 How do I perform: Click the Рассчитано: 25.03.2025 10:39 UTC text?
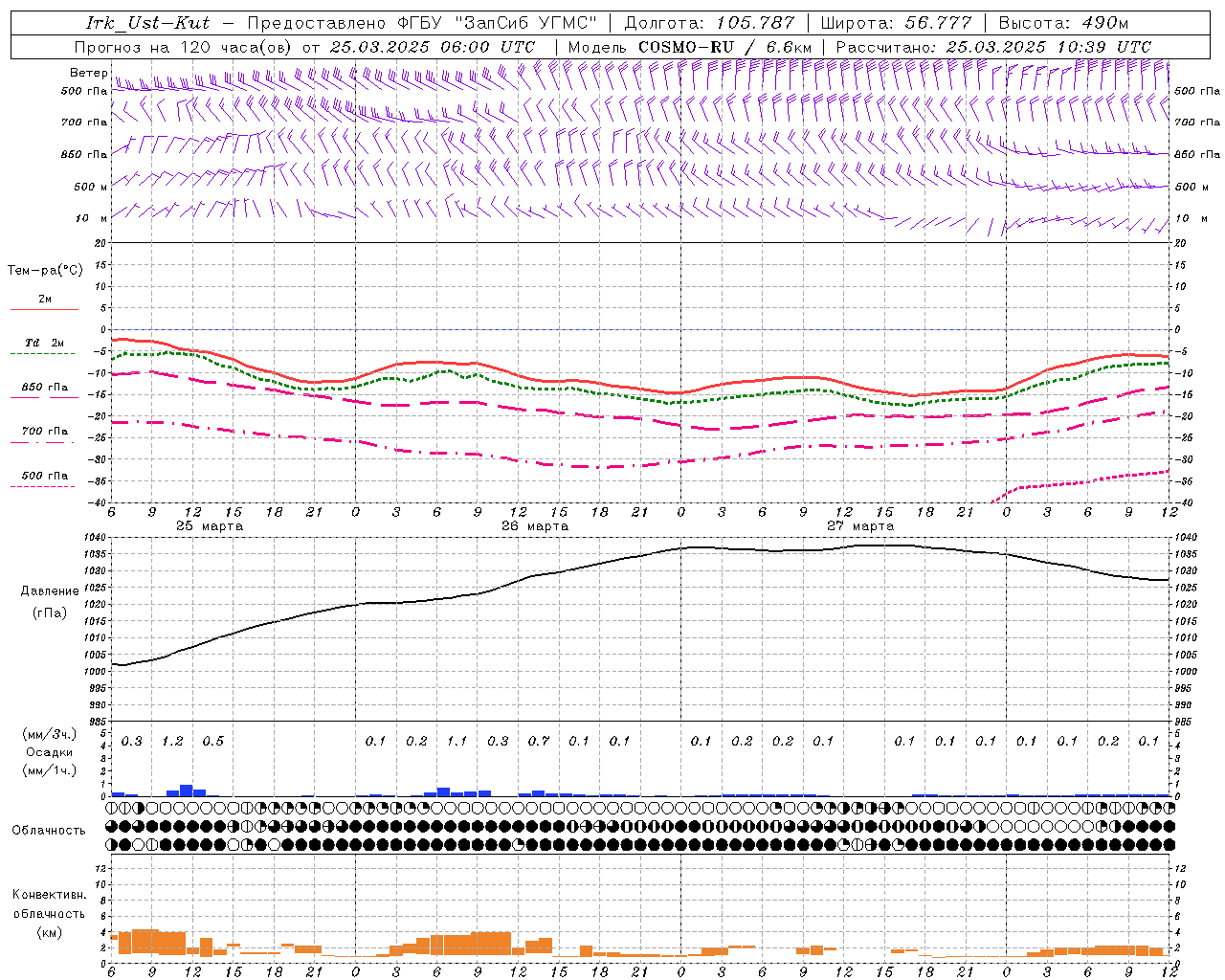click(993, 47)
